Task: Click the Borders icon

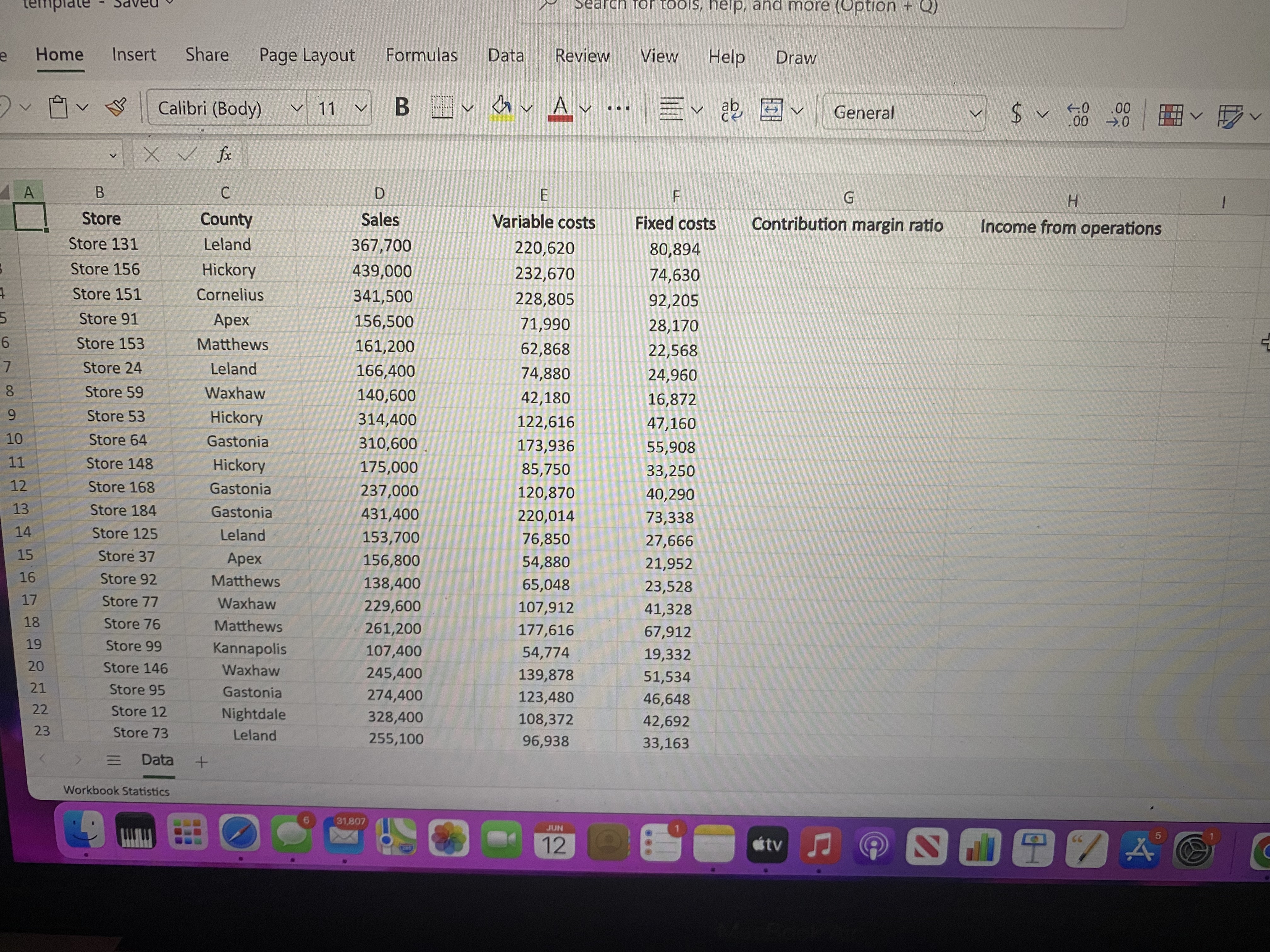Action: click(x=442, y=107)
